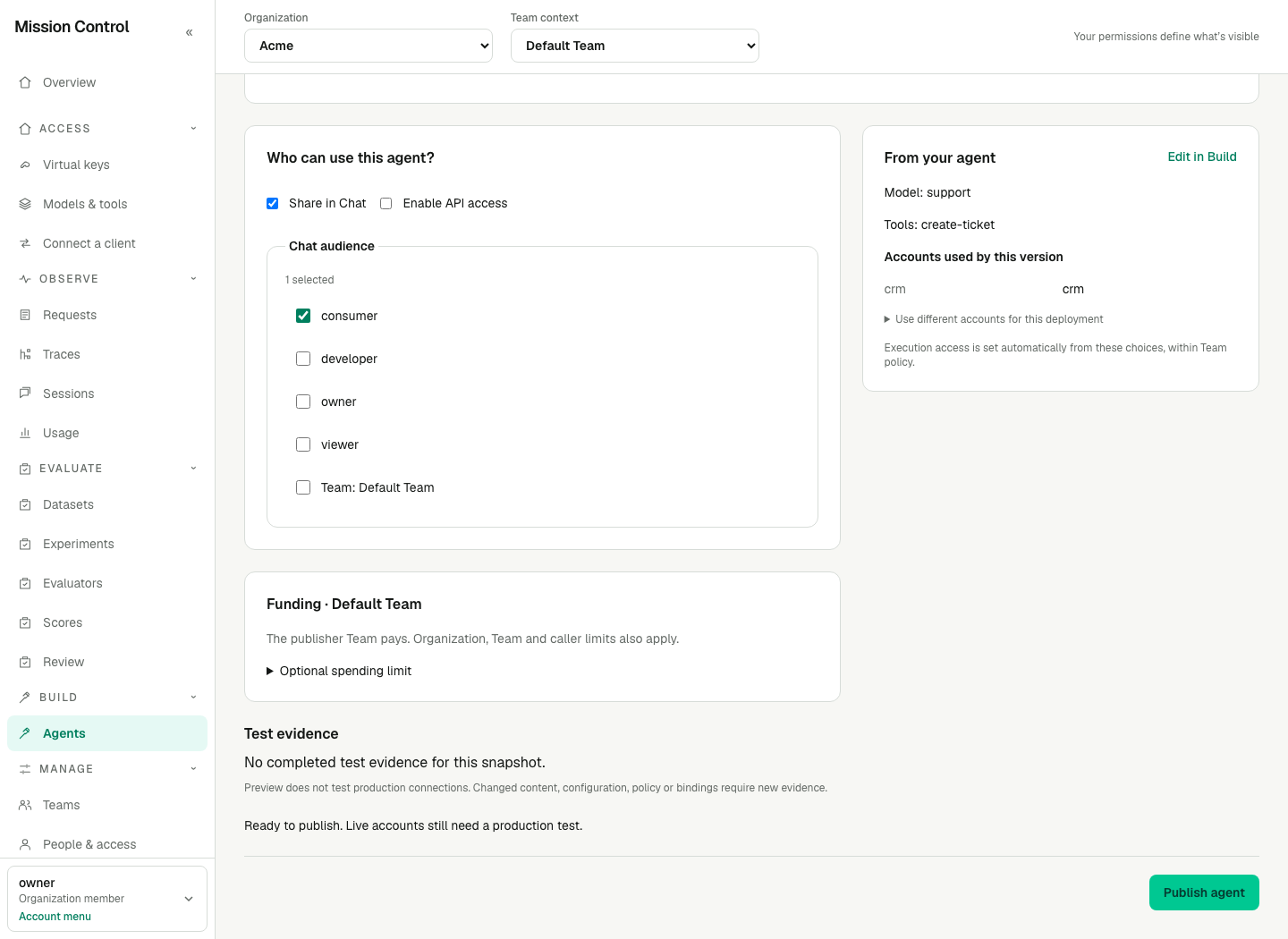
Task: Check the Team: Default Team checkbox
Action: point(303,487)
